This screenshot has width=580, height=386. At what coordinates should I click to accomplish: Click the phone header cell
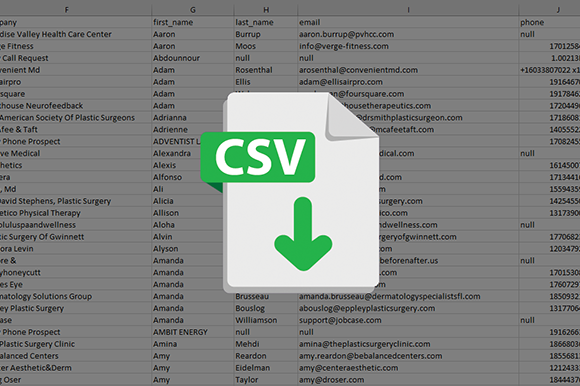click(x=549, y=22)
